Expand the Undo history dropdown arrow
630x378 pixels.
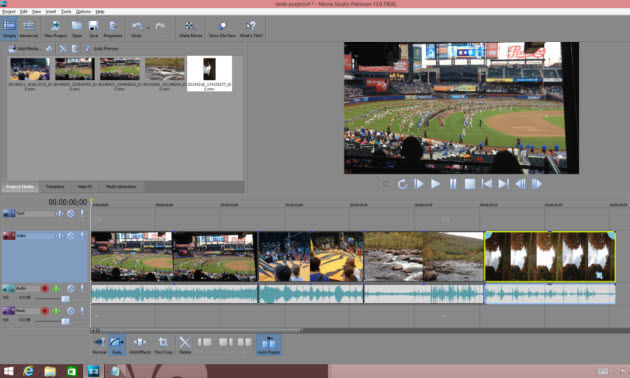(x=148, y=28)
